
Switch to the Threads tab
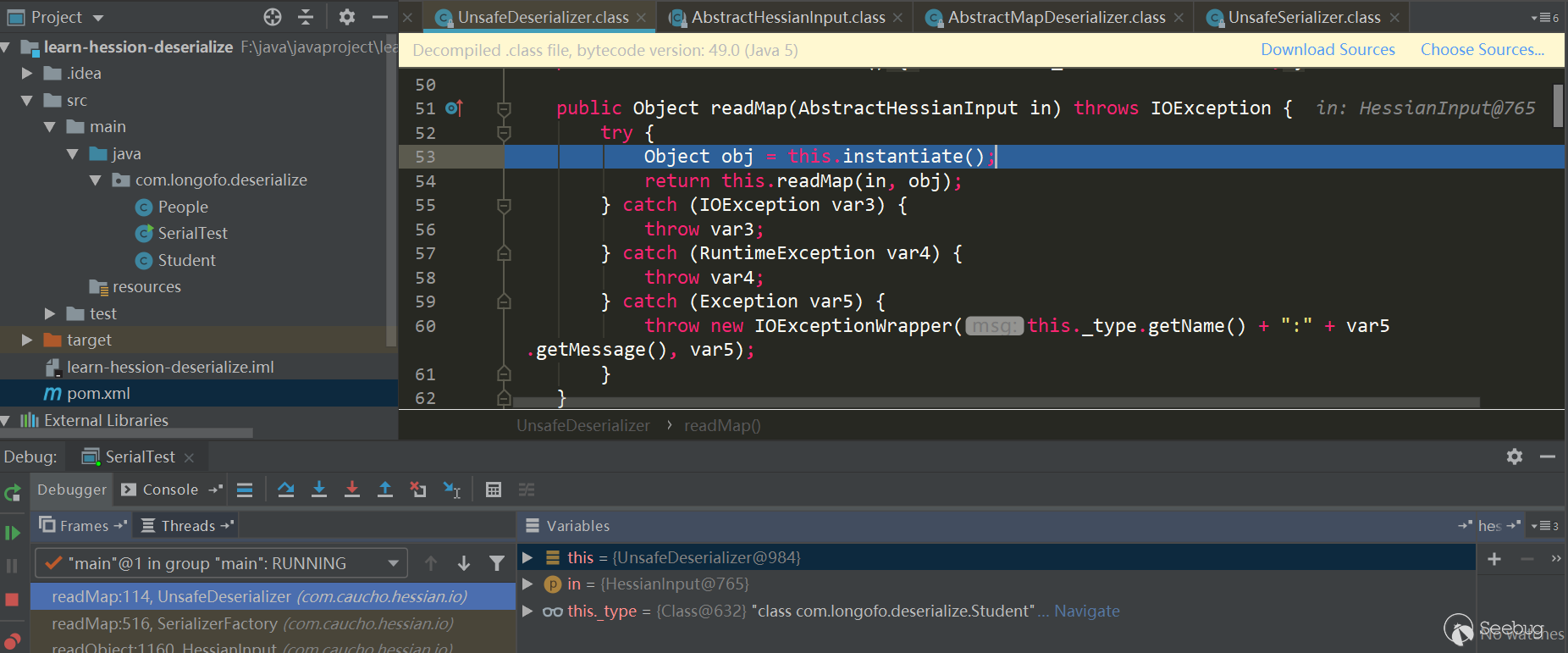(x=187, y=526)
